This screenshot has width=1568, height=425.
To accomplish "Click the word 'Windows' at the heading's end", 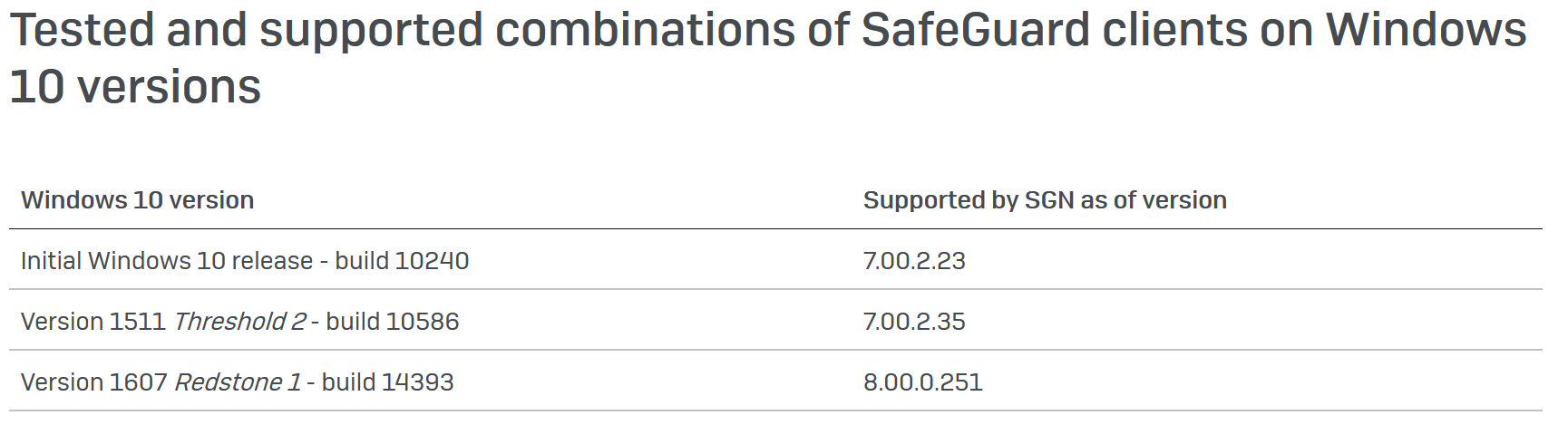I will [x=1426, y=29].
